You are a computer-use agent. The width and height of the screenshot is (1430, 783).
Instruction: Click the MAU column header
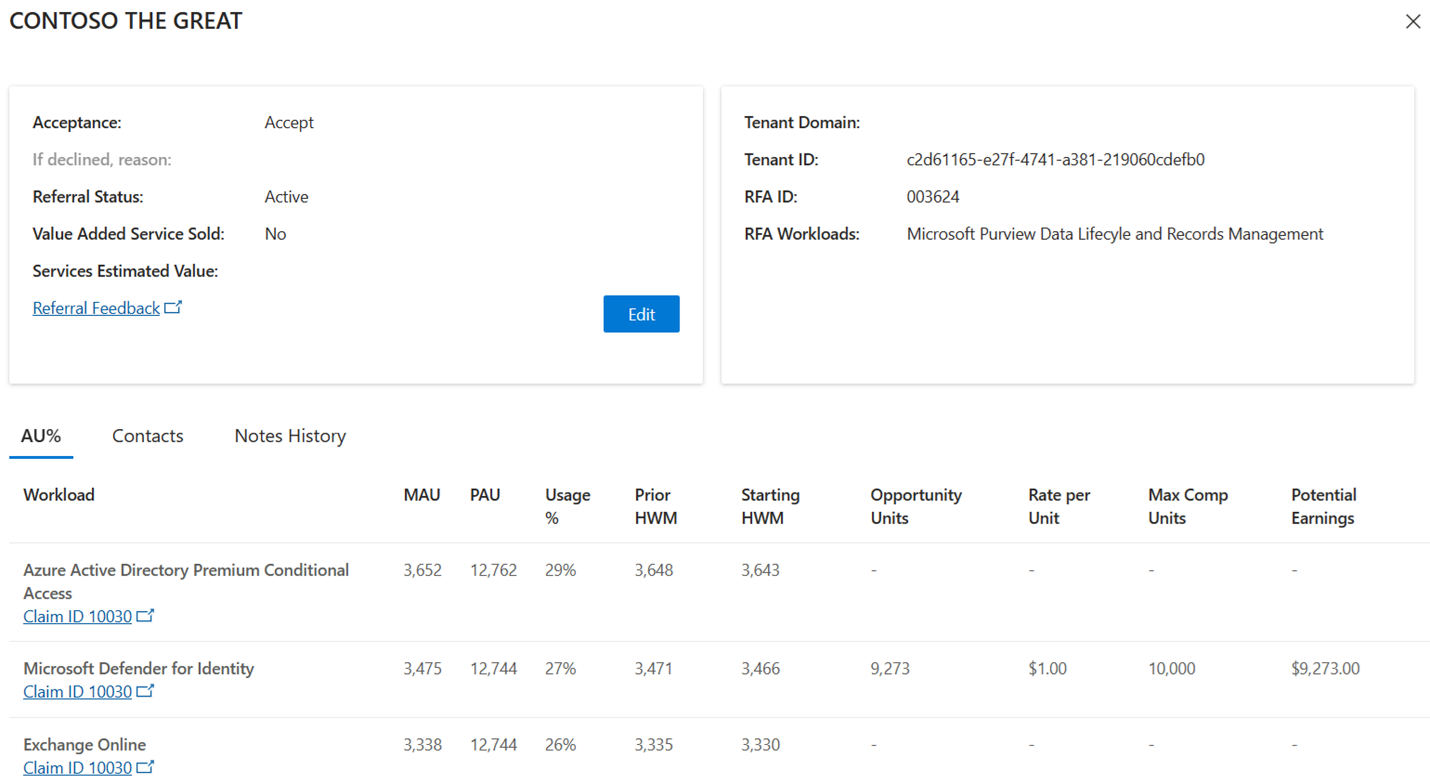coord(422,495)
